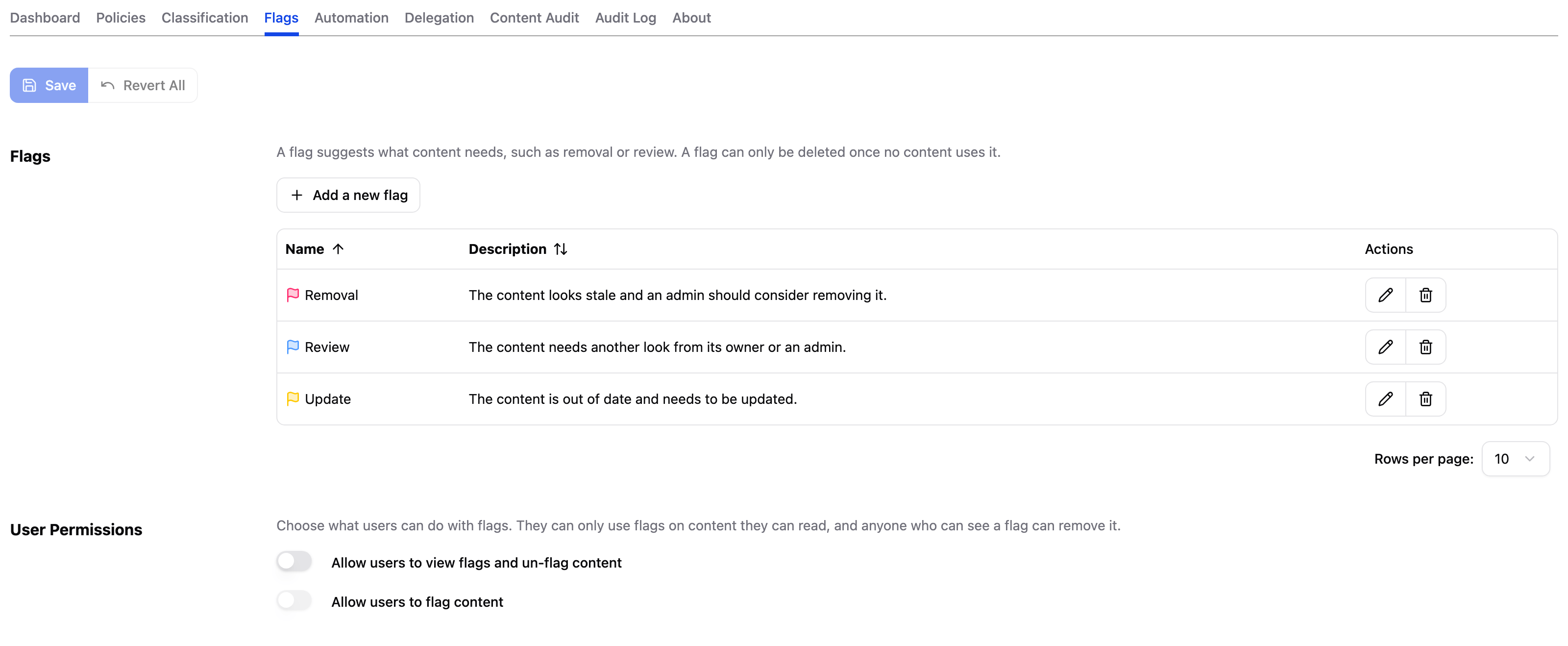This screenshot has height=646, width=1568.
Task: Delete the Removal flag with the trash icon
Action: point(1425,295)
